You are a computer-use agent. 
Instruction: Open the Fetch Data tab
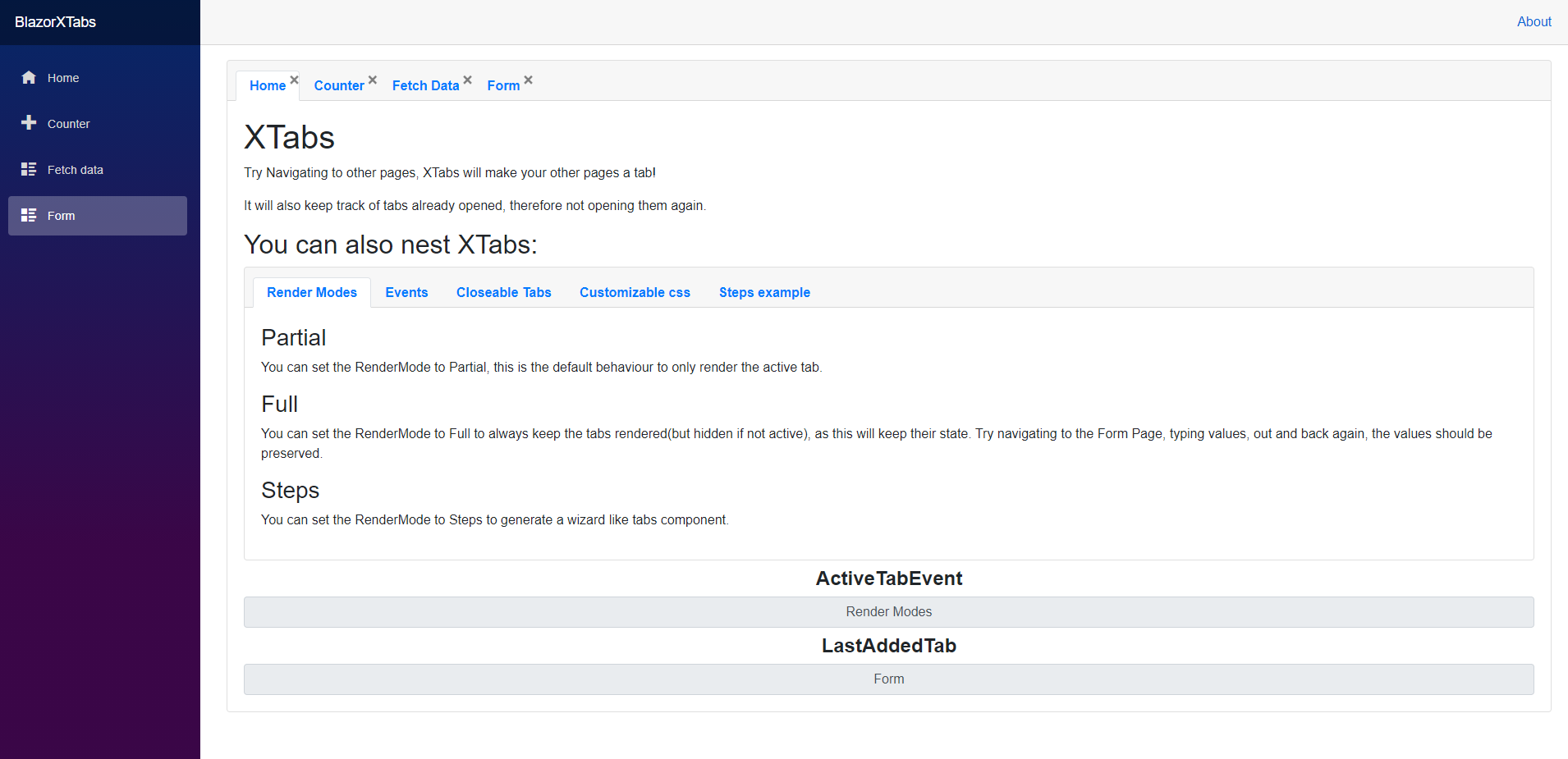(x=425, y=85)
